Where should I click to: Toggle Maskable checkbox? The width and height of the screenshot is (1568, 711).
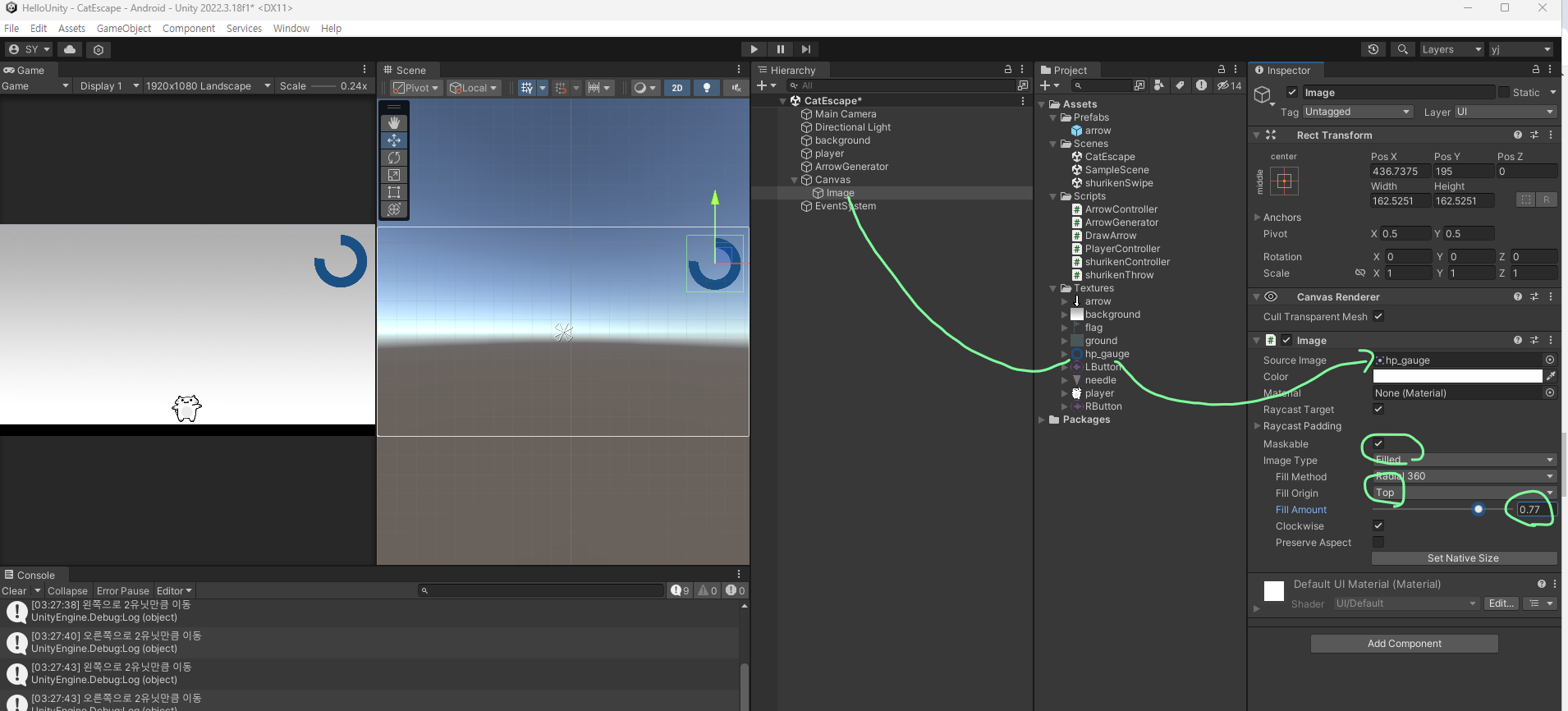(x=1378, y=443)
